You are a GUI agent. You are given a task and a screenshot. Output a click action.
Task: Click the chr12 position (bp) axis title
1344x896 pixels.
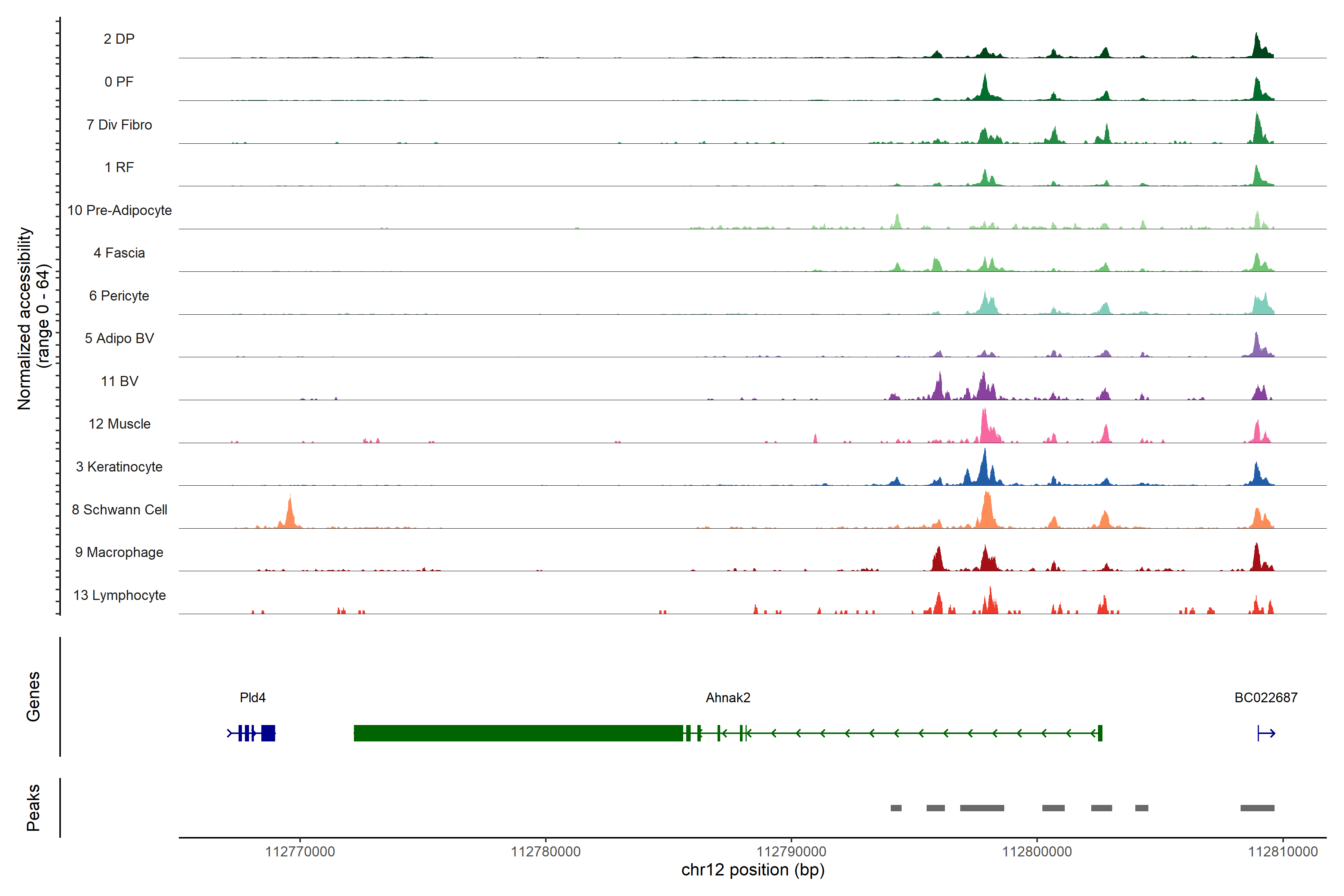[753, 870]
